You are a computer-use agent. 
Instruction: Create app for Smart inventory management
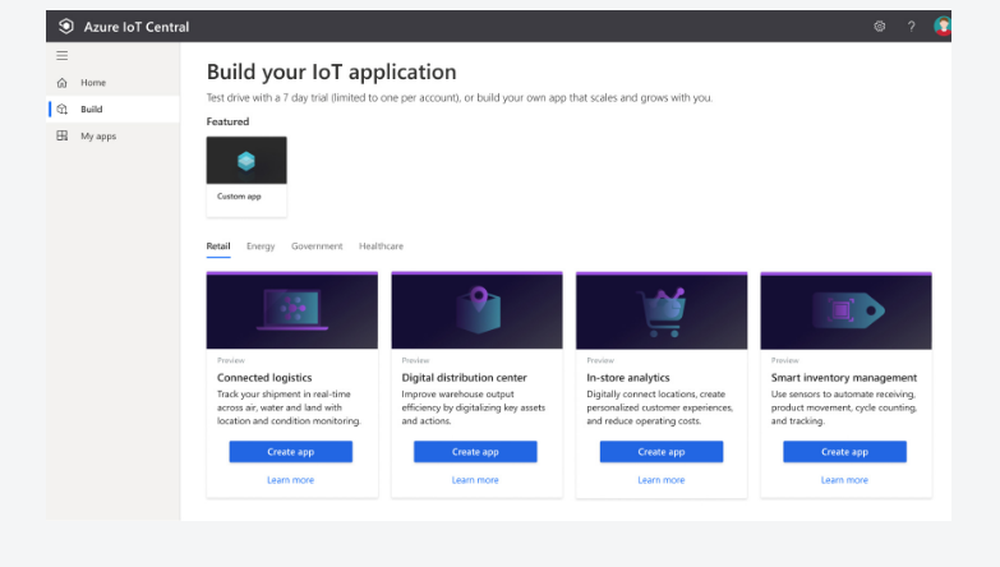point(844,452)
